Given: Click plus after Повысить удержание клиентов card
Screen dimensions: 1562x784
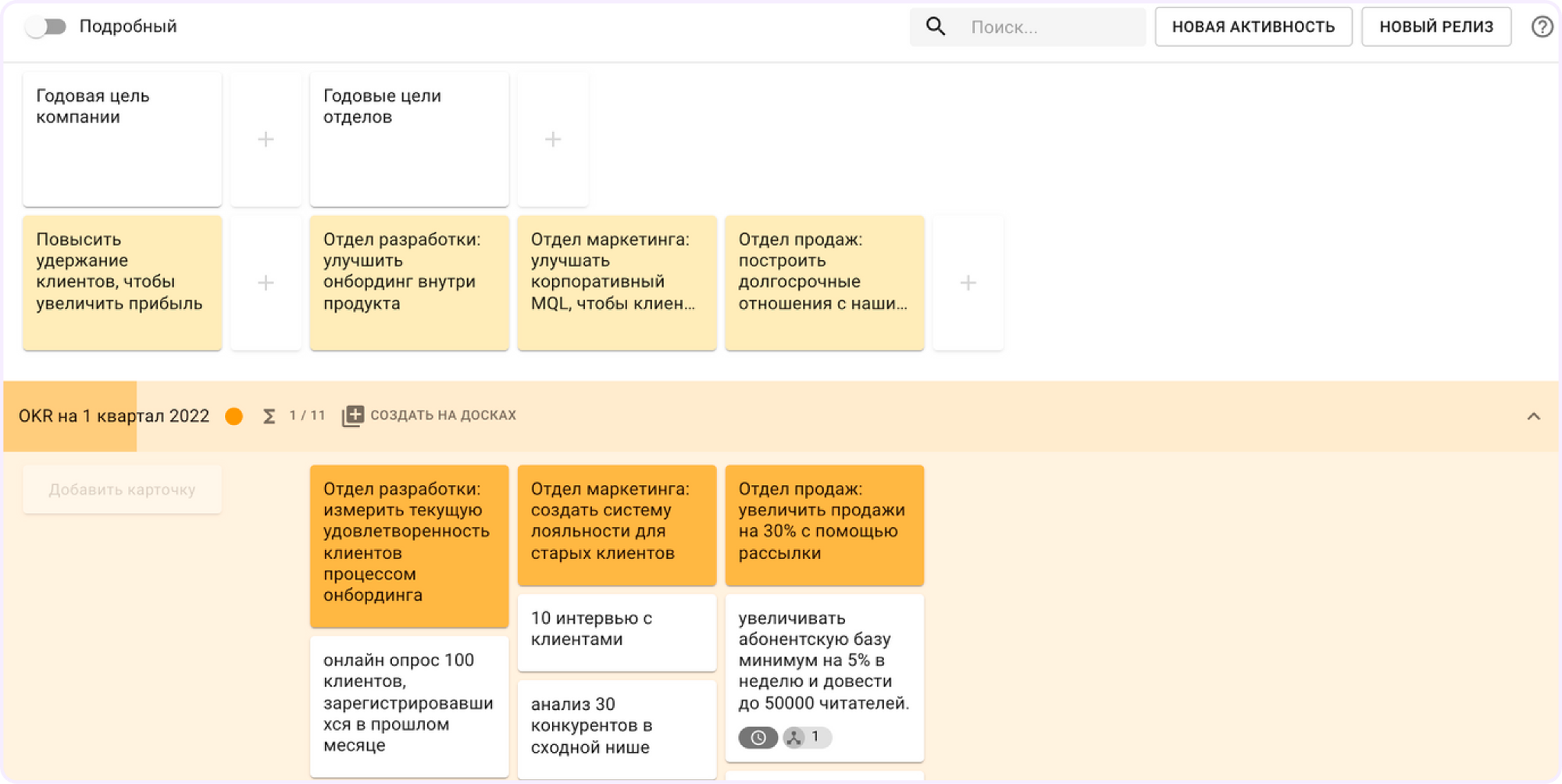Looking at the screenshot, I should coord(266,283).
